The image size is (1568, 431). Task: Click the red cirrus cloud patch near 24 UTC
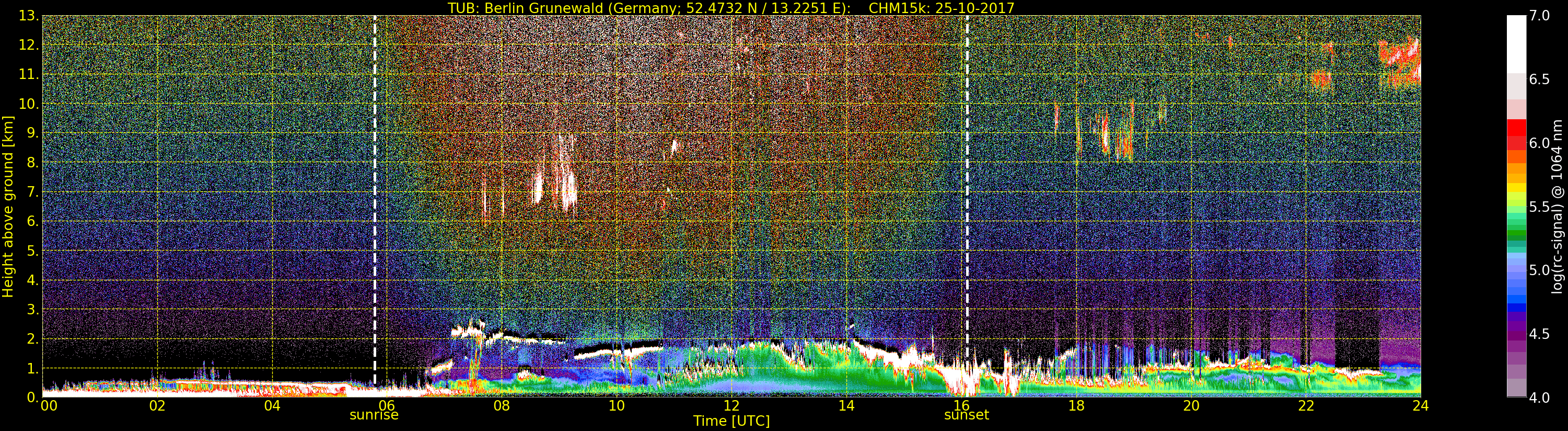click(1400, 64)
